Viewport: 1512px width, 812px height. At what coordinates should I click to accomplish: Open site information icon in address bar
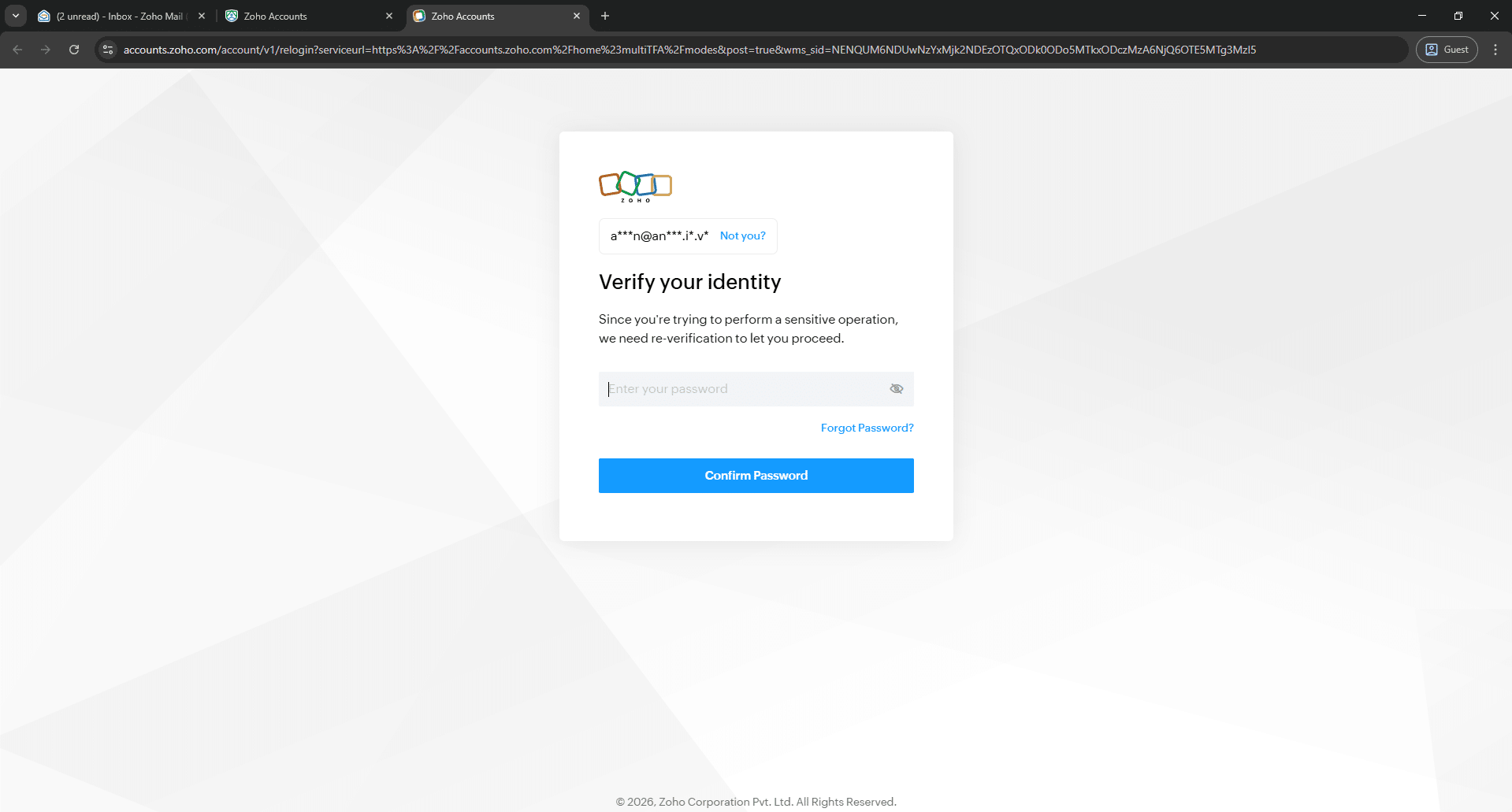108,50
